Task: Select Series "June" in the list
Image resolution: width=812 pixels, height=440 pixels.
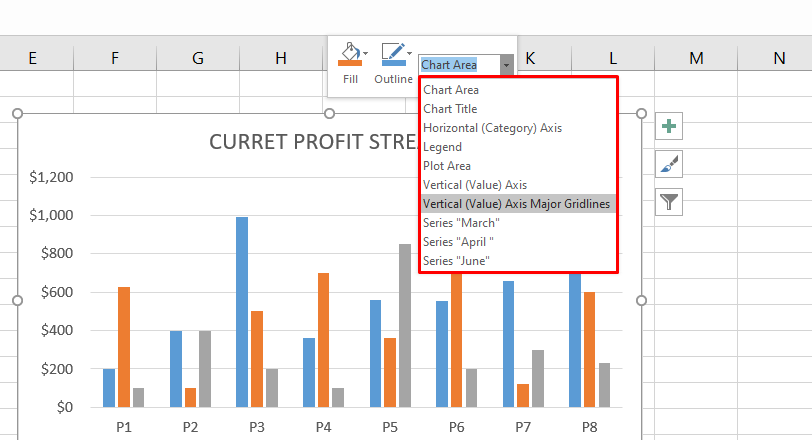Action: coord(457,261)
